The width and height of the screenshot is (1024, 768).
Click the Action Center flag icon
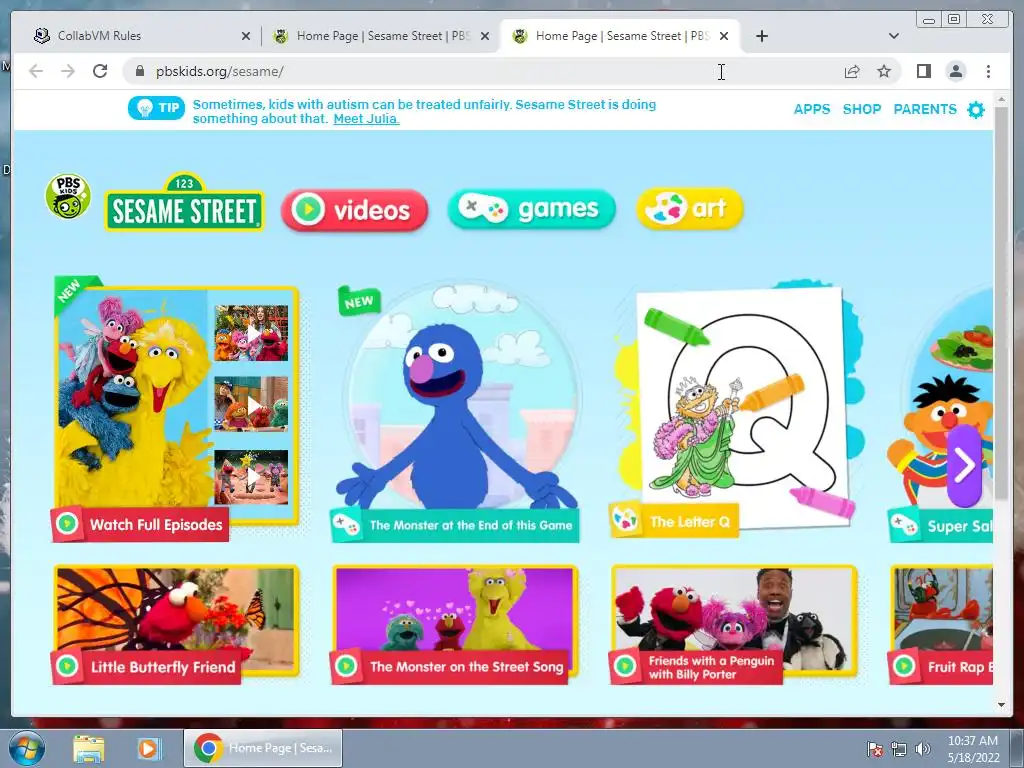874,749
